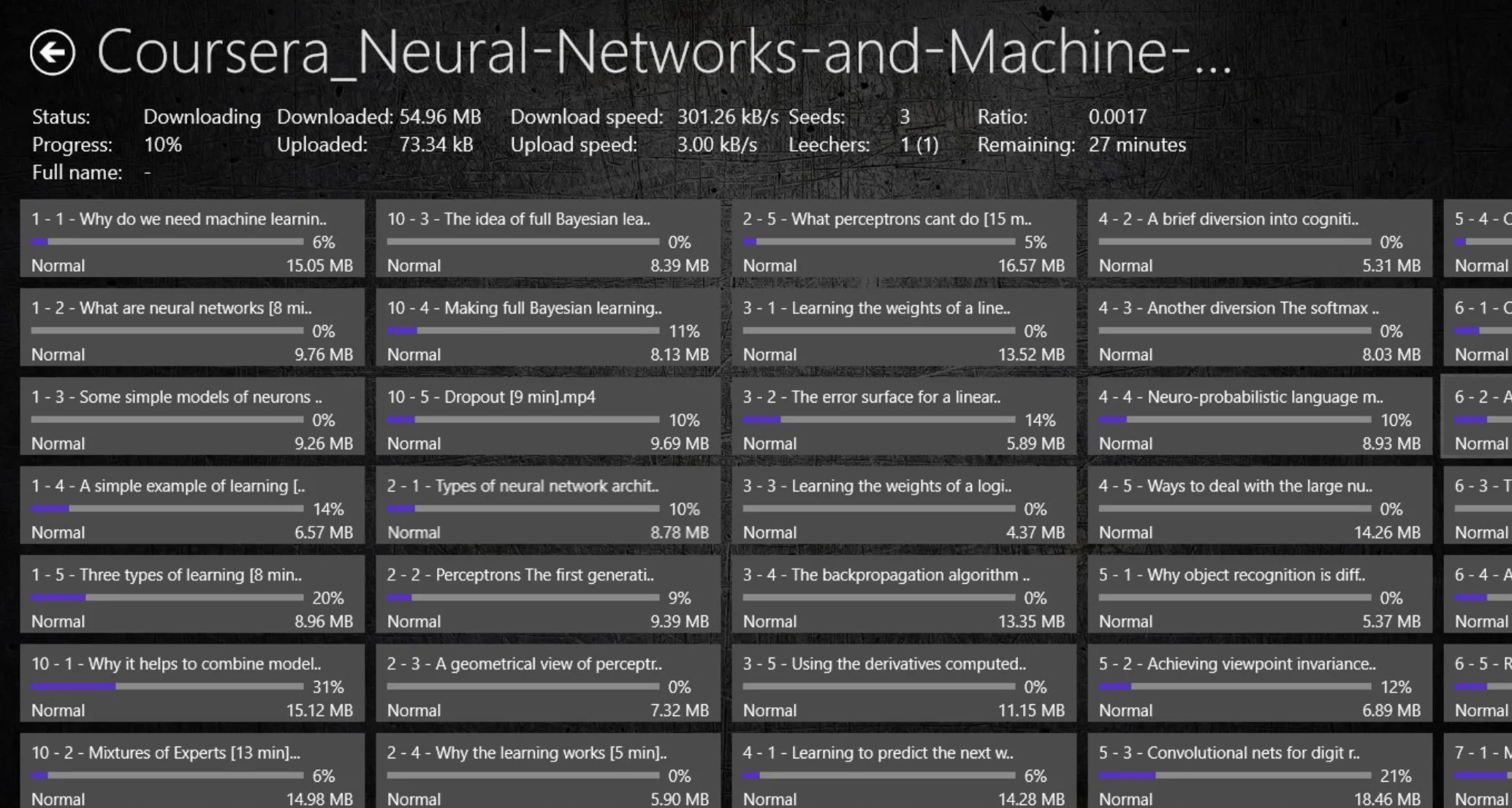Image resolution: width=1512 pixels, height=808 pixels.
Task: Select the title '4 - 3 - Another diversion The softmax'
Action: tap(1239, 308)
